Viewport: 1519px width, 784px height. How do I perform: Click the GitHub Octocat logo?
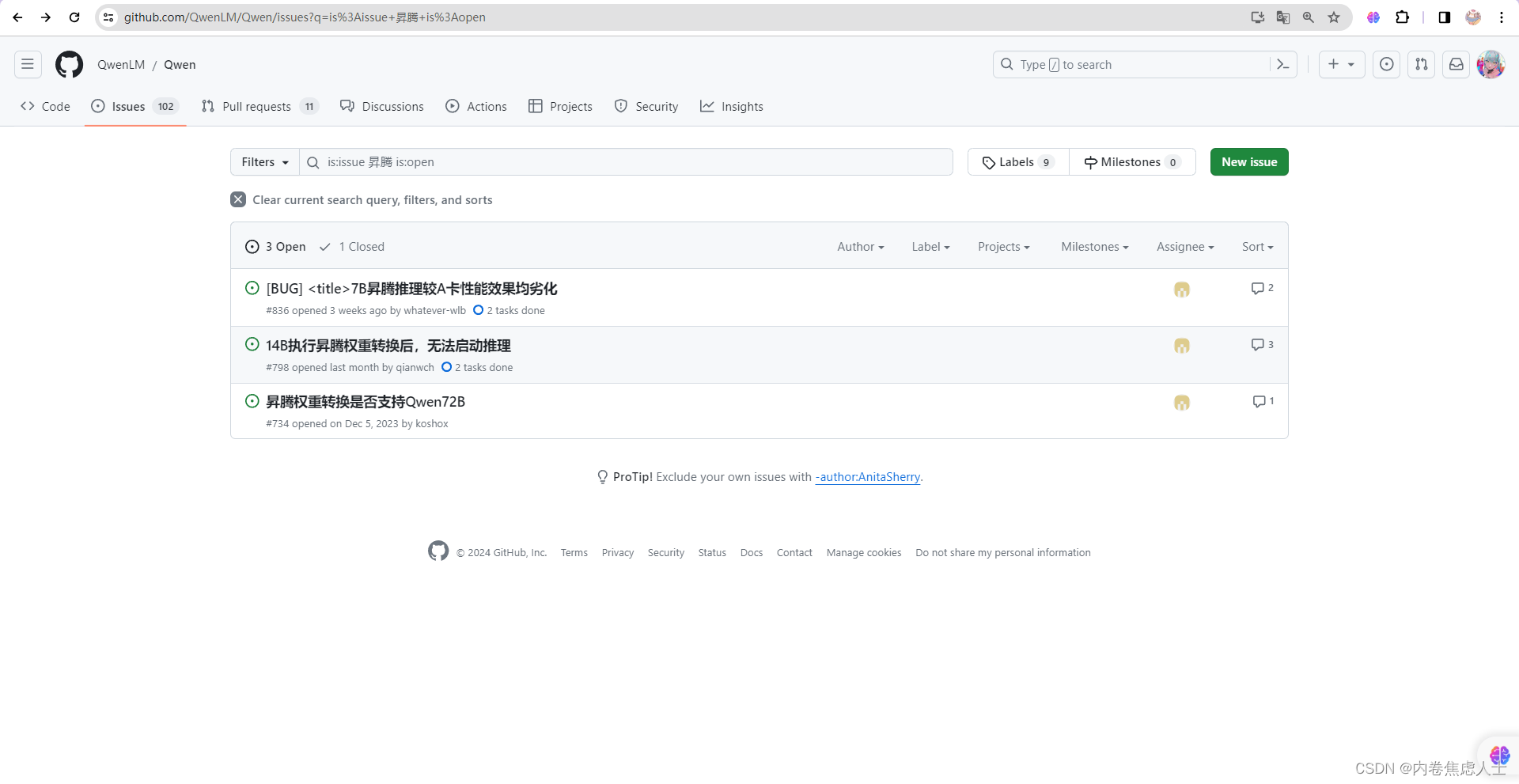pyautogui.click(x=69, y=65)
